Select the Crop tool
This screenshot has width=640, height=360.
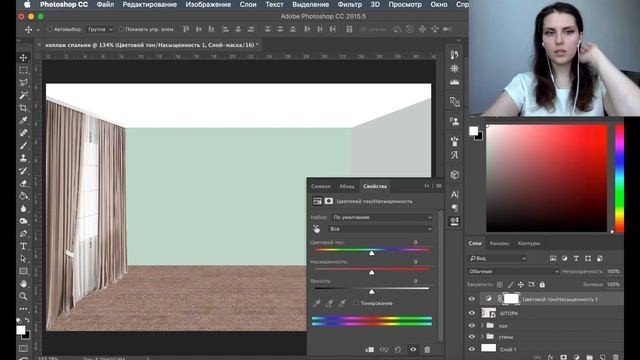click(x=23, y=108)
